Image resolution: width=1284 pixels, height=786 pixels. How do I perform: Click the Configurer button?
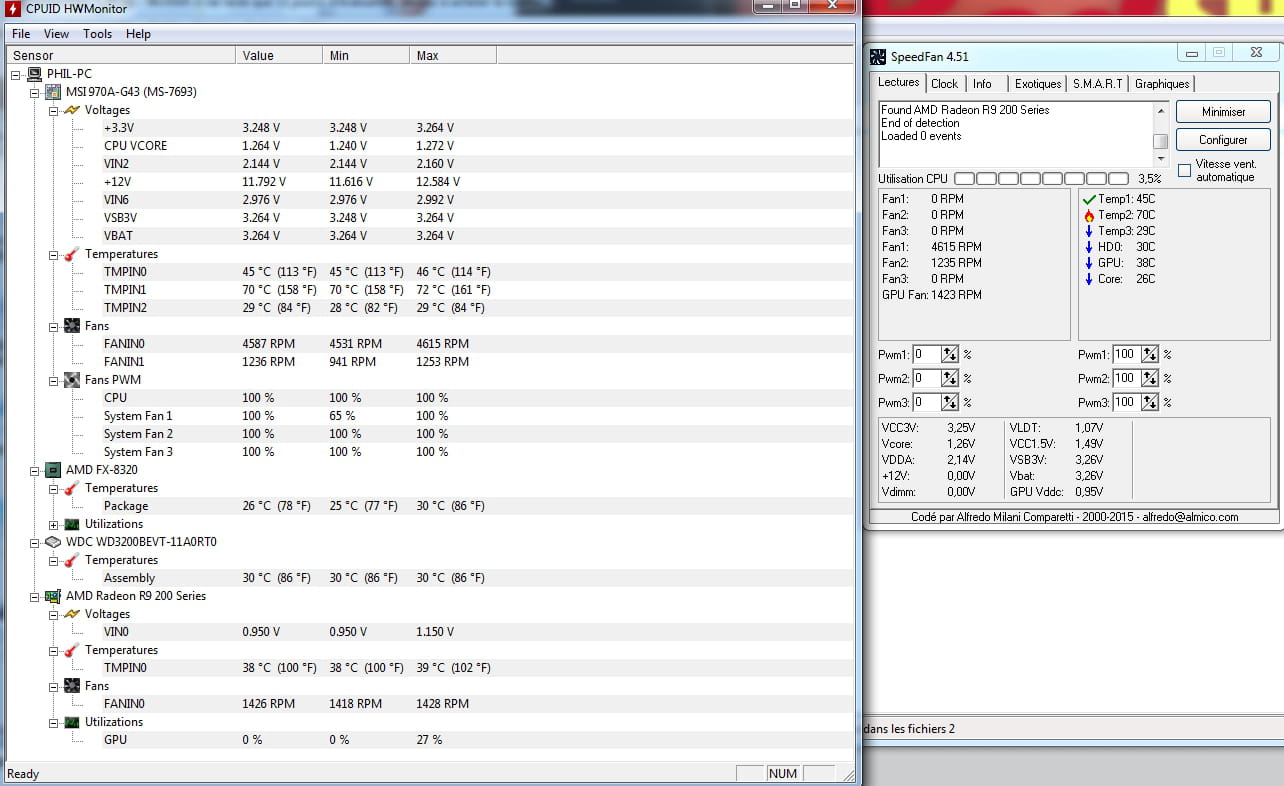tap(1223, 140)
